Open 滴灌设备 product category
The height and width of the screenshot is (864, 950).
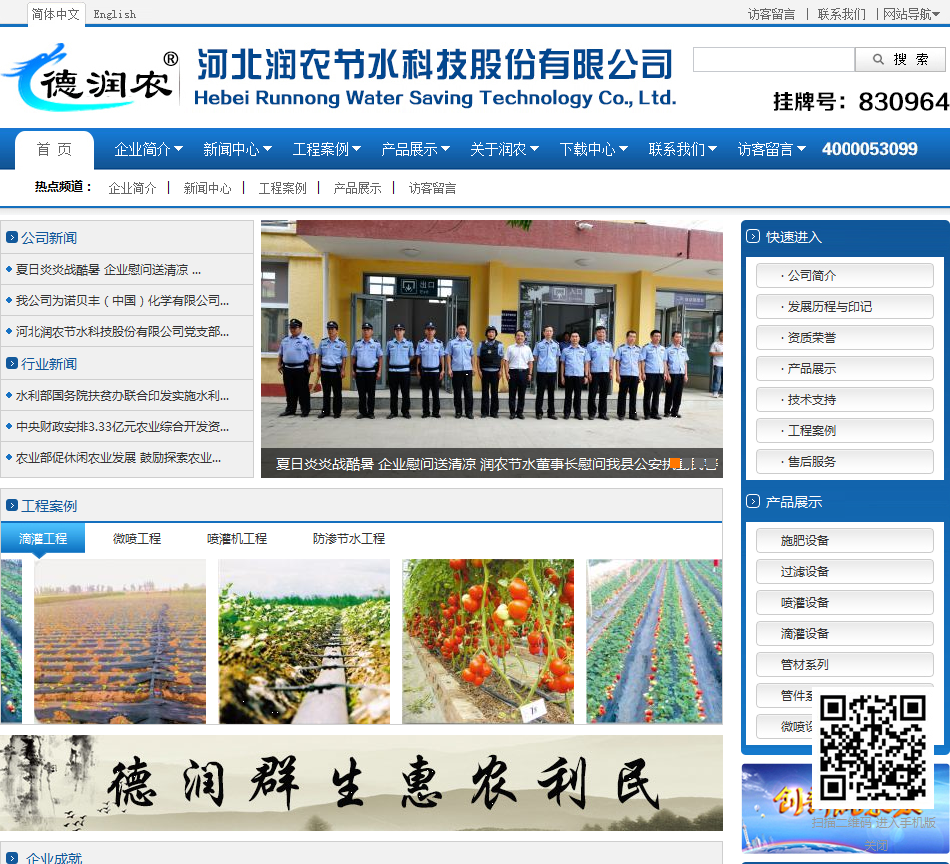coord(845,633)
